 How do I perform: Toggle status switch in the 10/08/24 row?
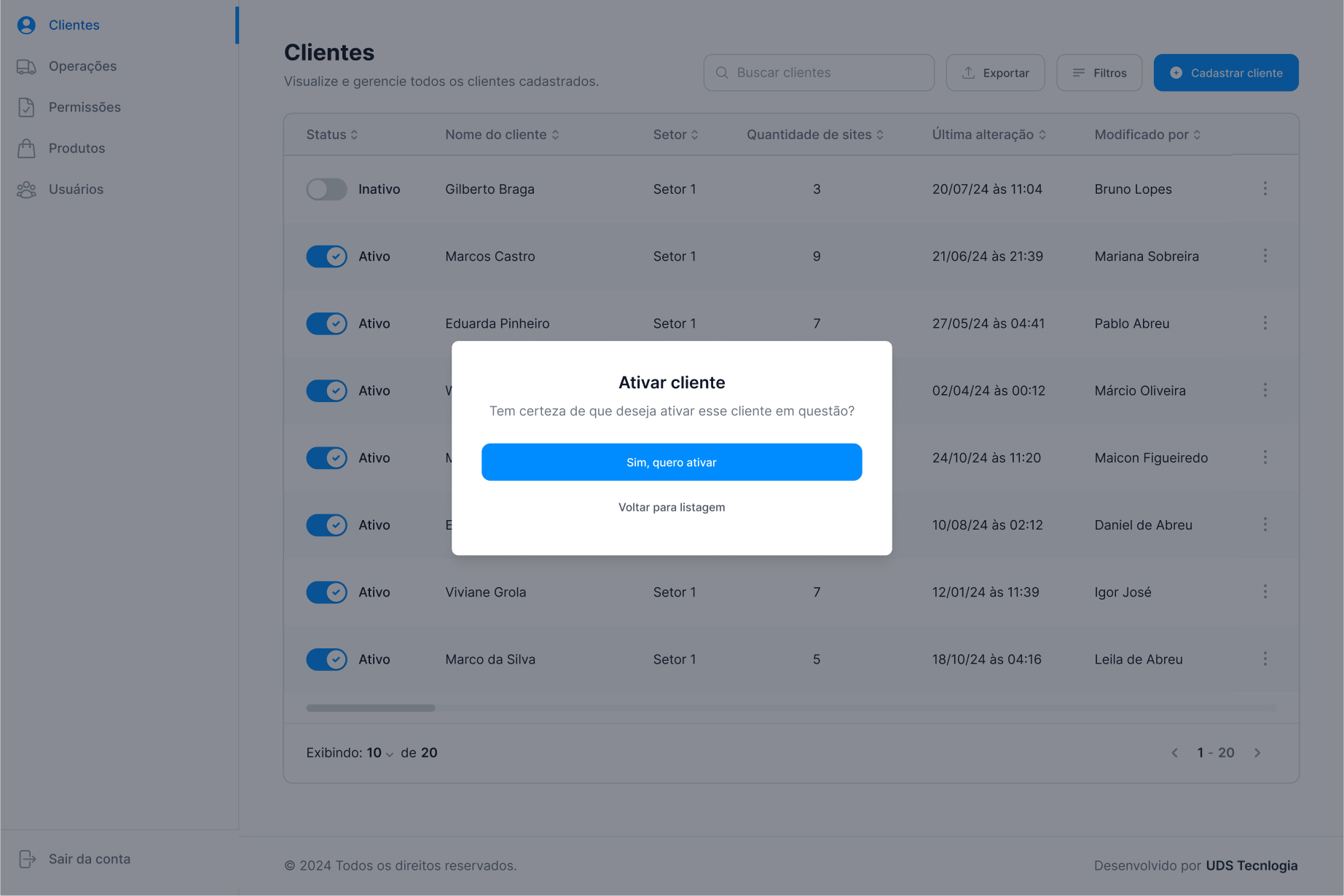[x=326, y=525]
